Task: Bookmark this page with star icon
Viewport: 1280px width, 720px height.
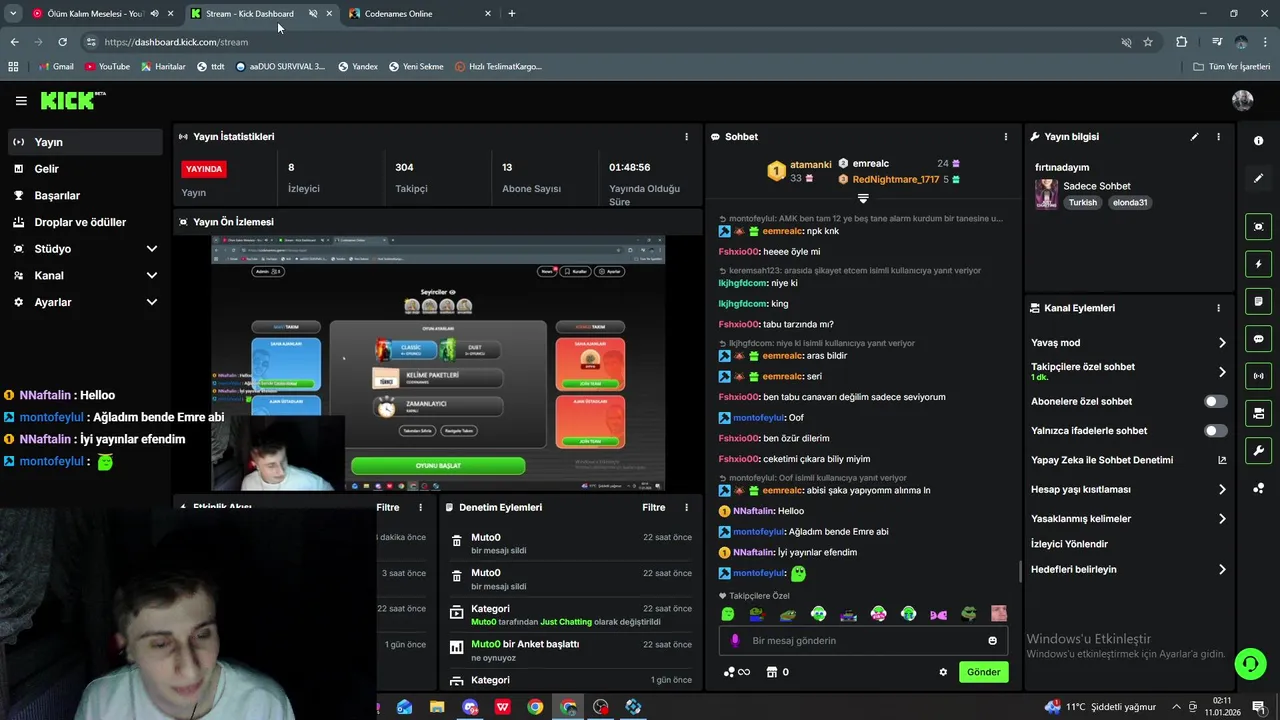Action: point(1148,42)
